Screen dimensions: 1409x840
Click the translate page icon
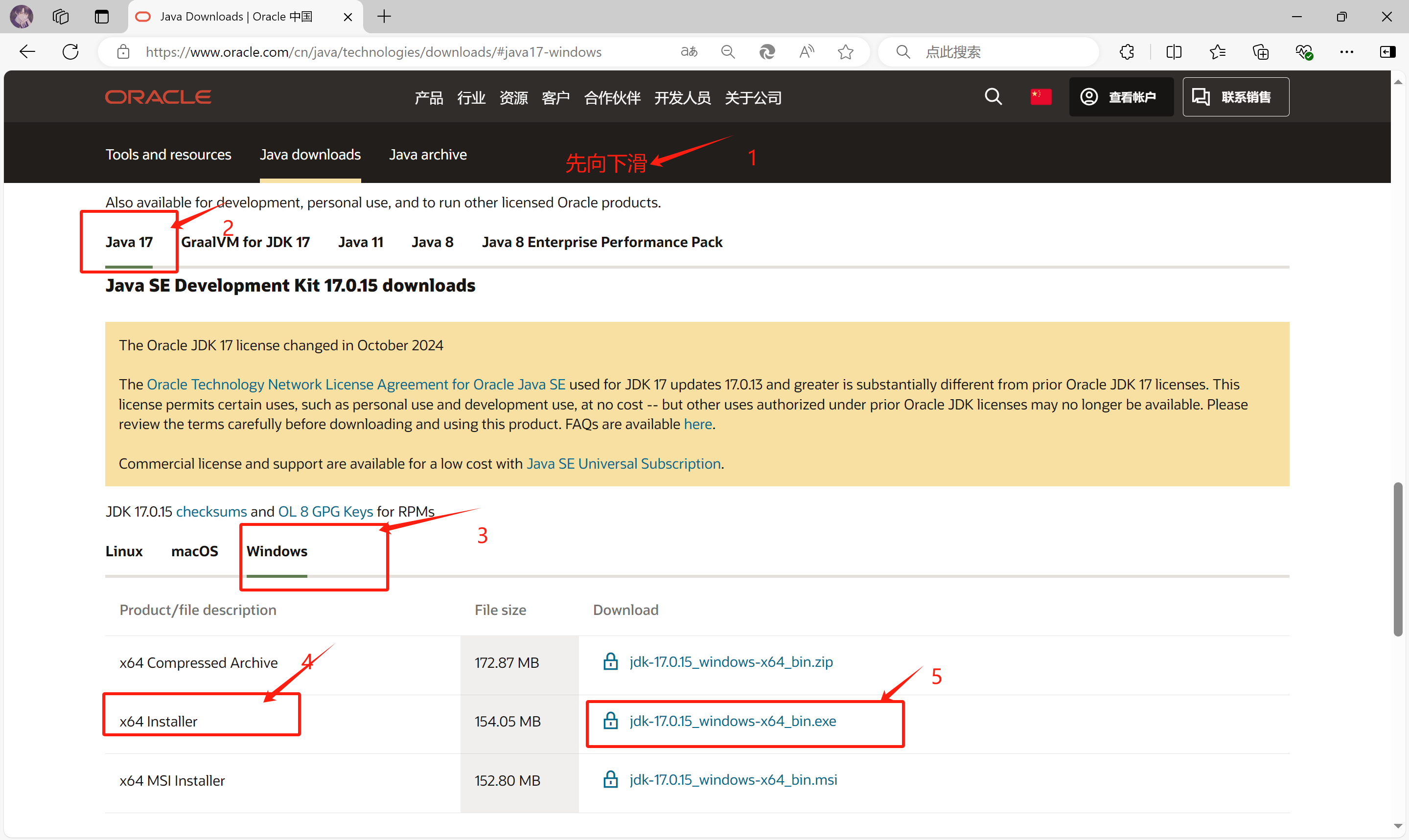point(689,52)
